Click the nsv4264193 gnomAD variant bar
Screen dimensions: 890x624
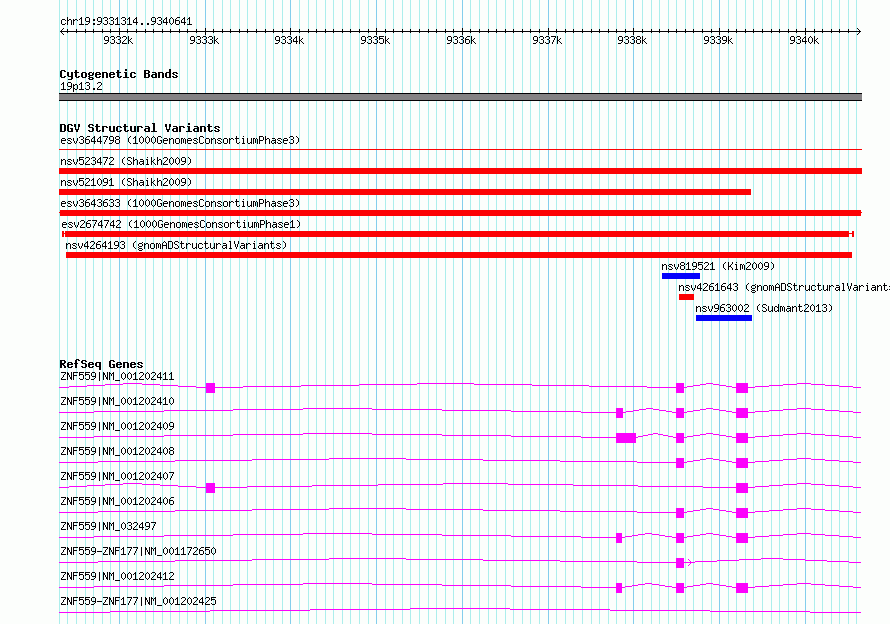(458, 255)
